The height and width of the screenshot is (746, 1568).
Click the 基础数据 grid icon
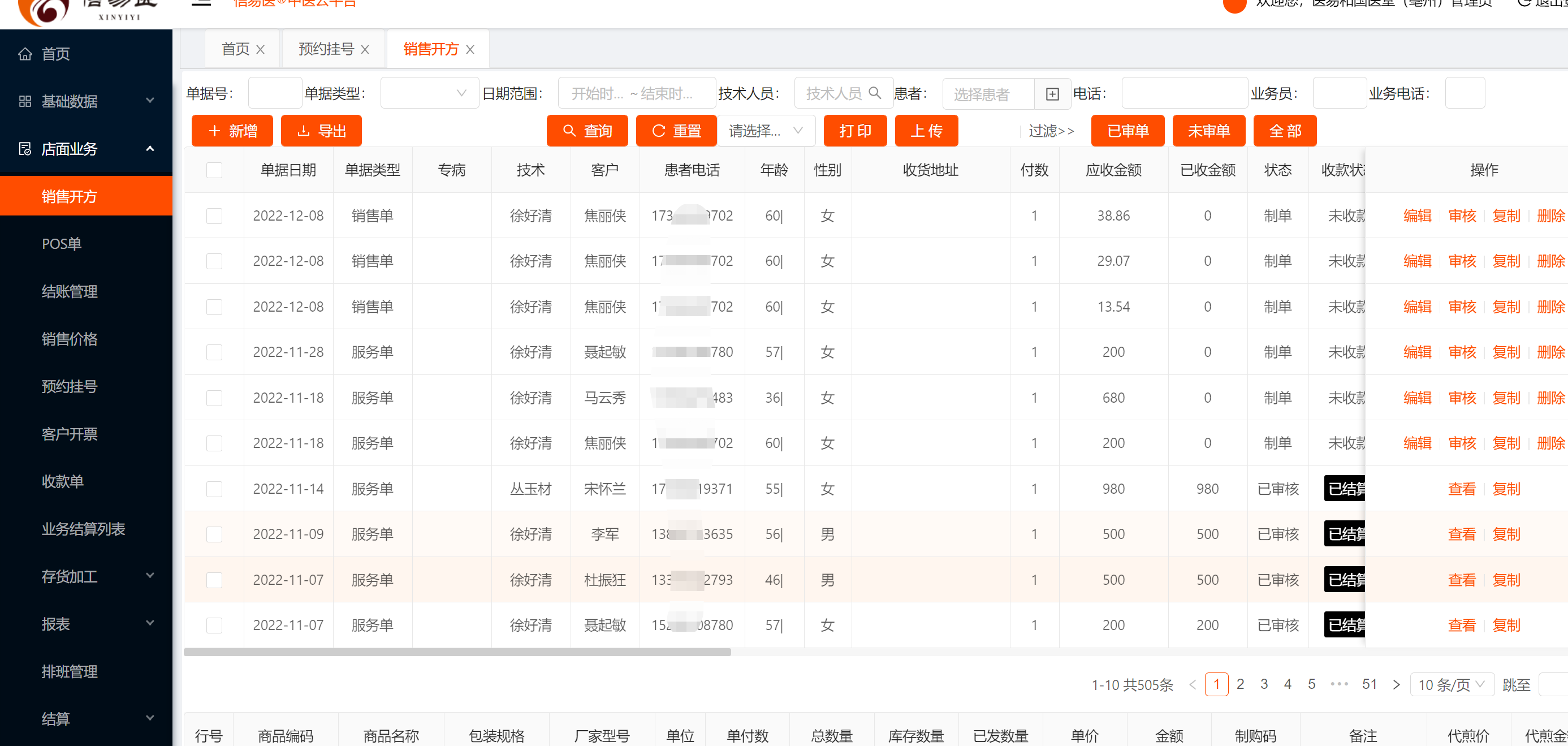coord(25,101)
